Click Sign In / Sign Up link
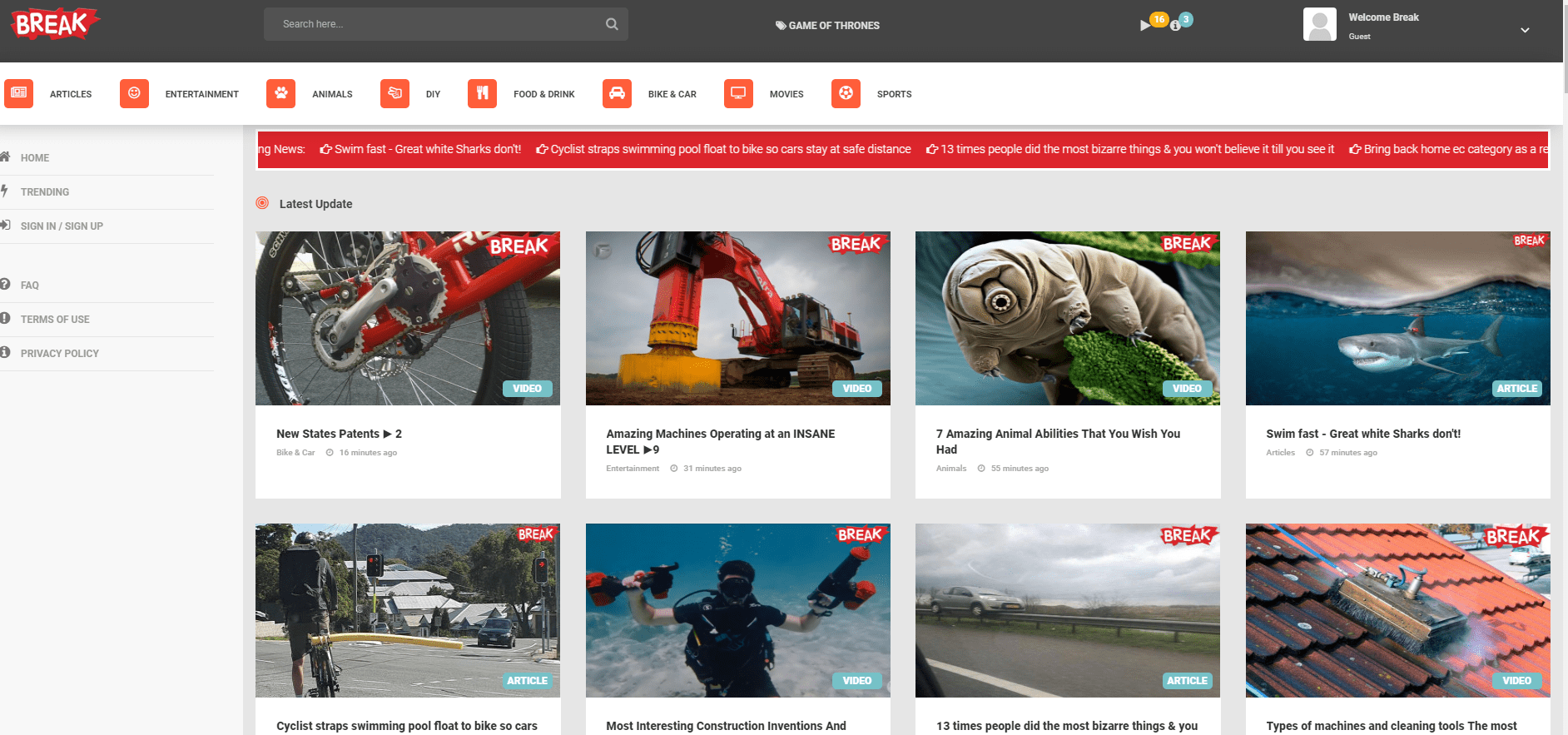This screenshot has width=1568, height=735. (x=62, y=226)
